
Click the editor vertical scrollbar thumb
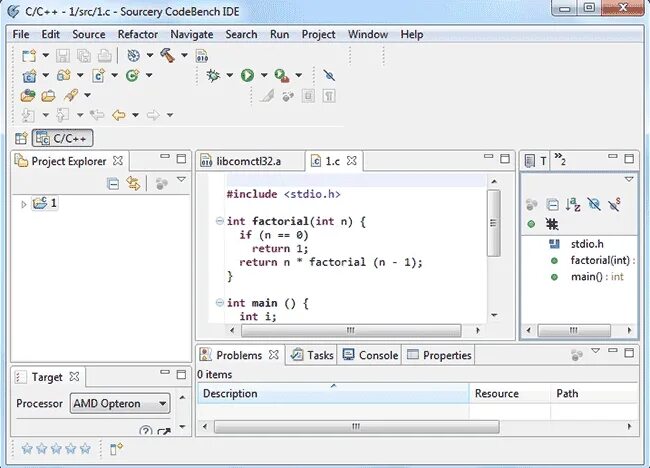[493, 223]
